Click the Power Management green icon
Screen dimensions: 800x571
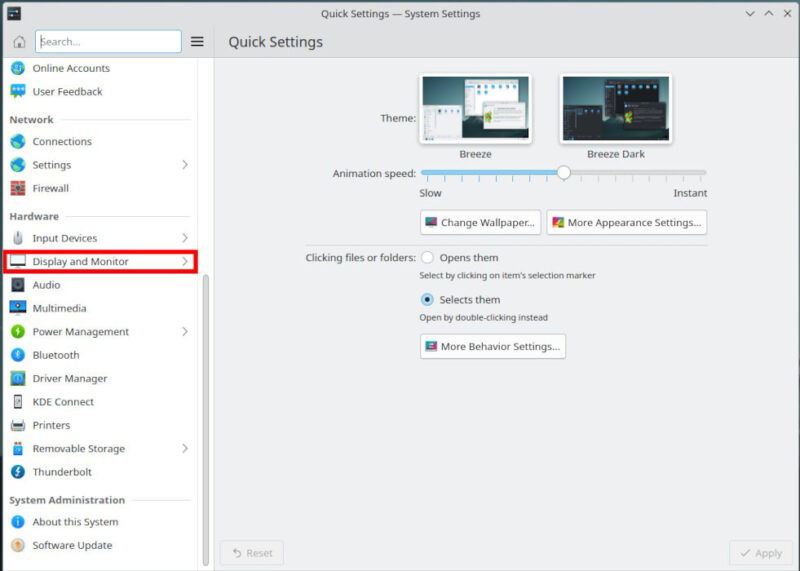[18, 332]
